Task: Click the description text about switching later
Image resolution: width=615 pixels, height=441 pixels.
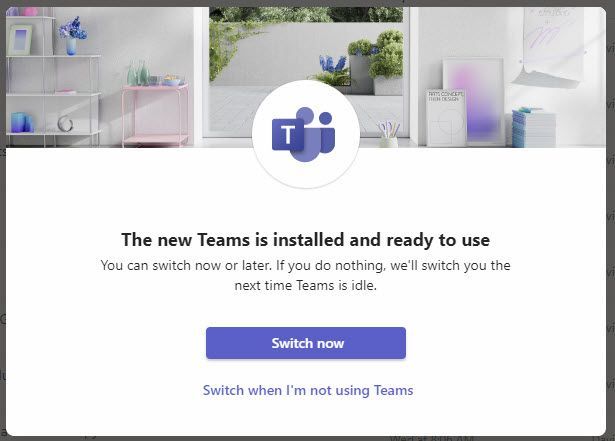Action: pos(306,275)
